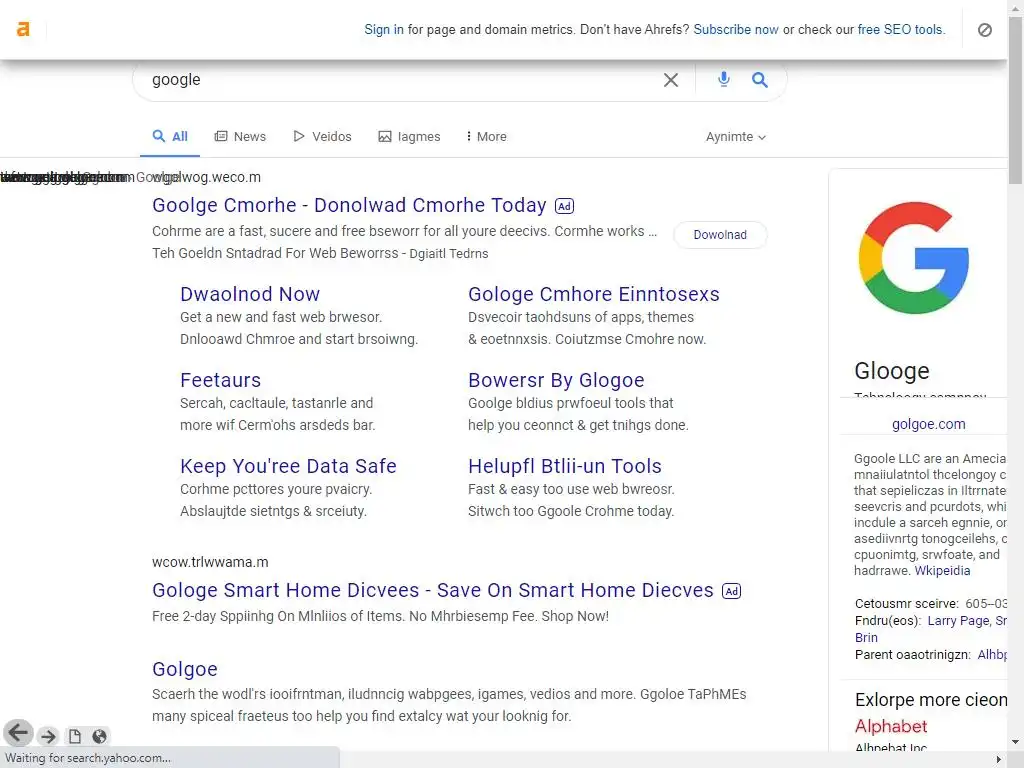Open Goolge Cmorhe - Donolwad Cmorhe Today result

point(349,205)
